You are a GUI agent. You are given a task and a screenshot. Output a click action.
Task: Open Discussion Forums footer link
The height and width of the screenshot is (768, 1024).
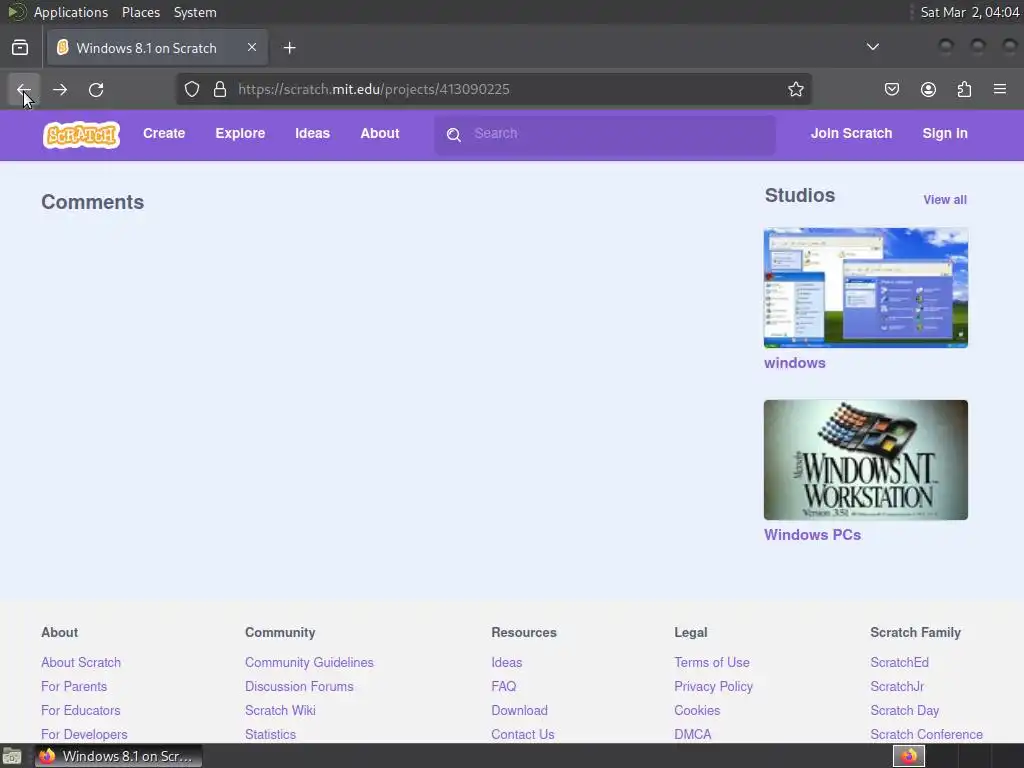tap(299, 686)
